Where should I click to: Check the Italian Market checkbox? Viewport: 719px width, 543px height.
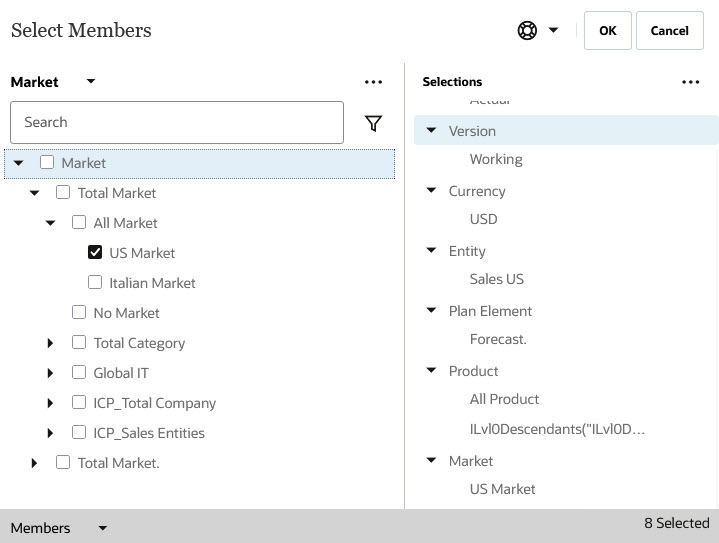pyautogui.click(x=96, y=283)
